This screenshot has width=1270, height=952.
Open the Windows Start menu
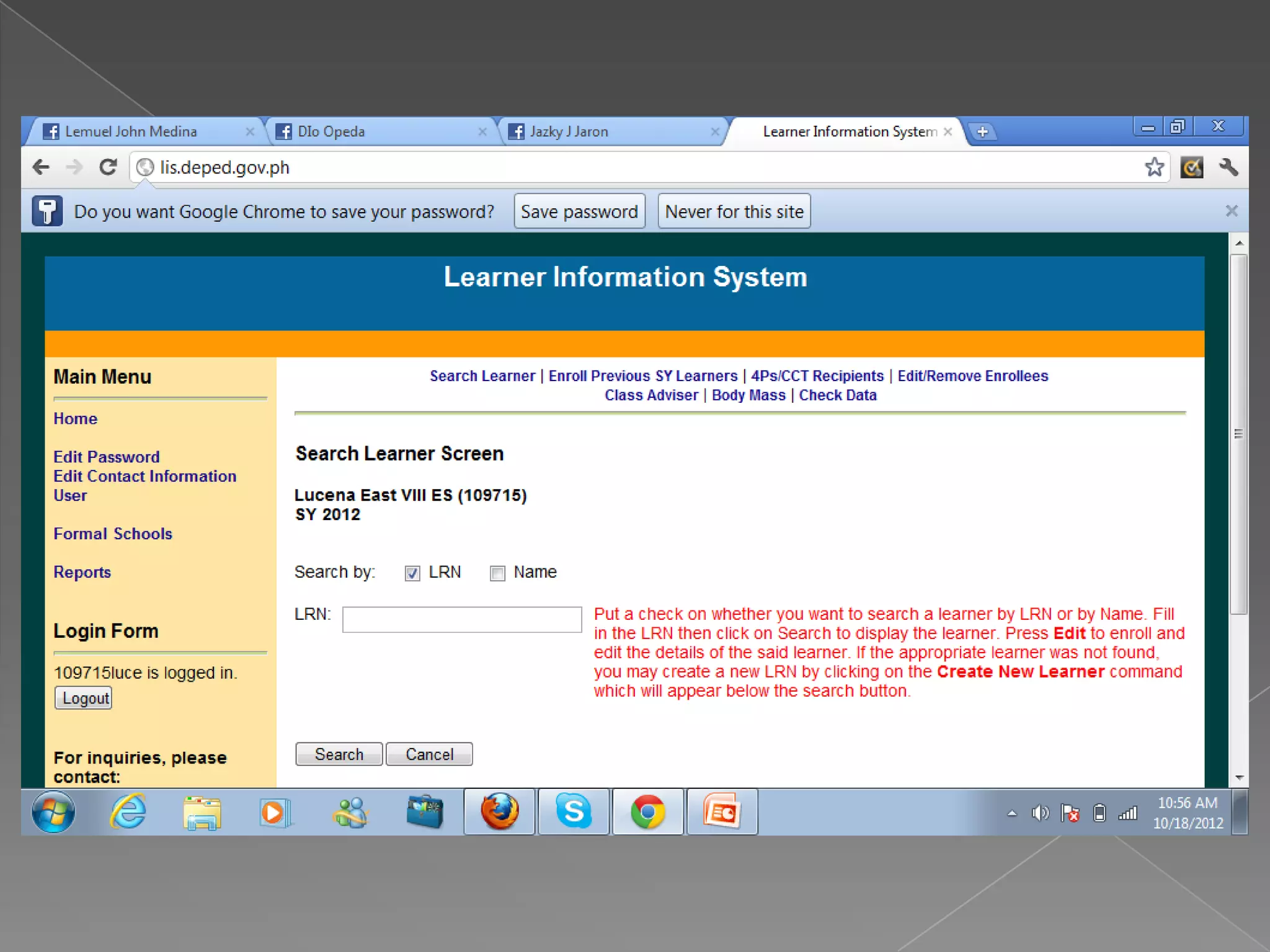click(x=53, y=812)
